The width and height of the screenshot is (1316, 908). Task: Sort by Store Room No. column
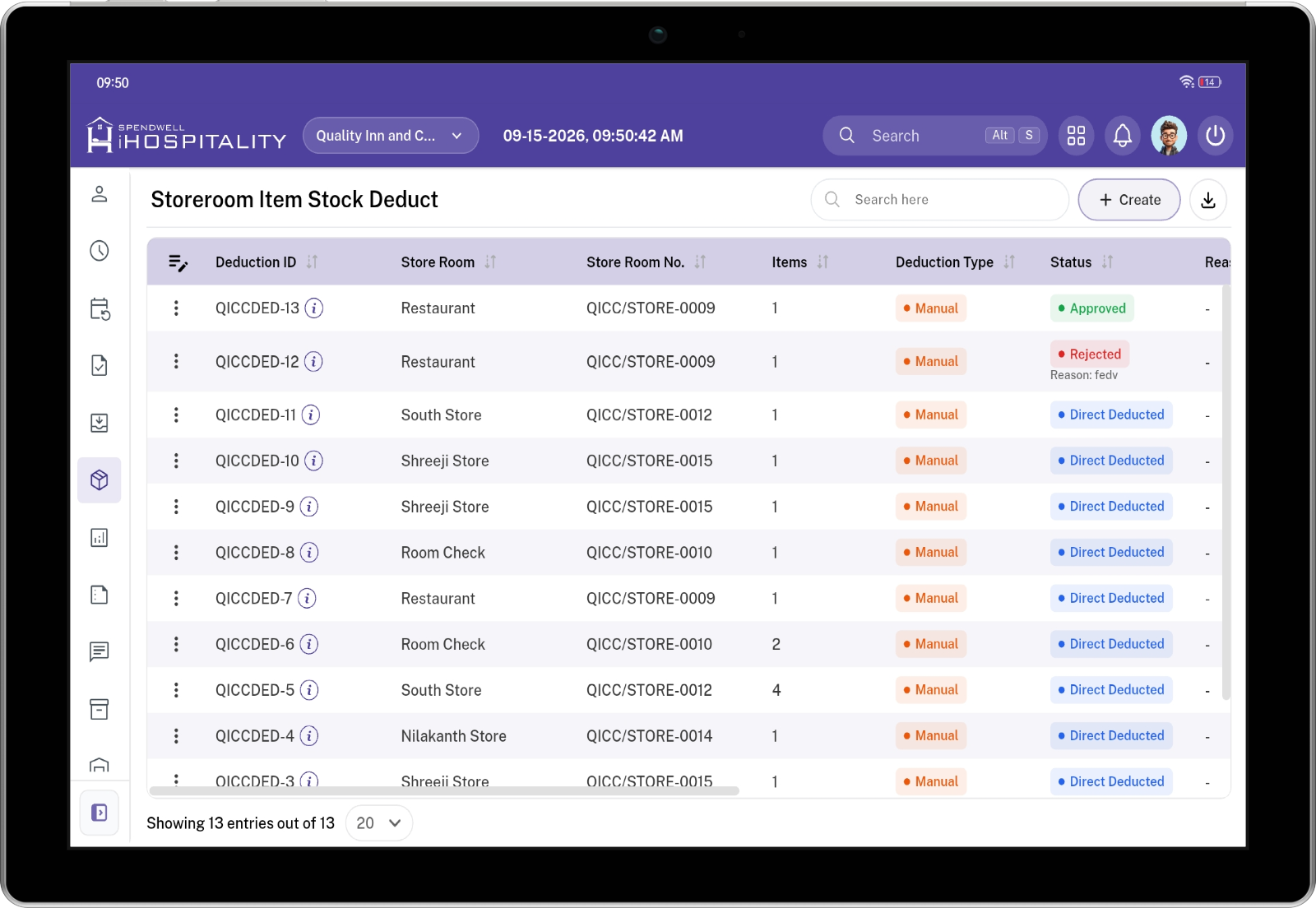700,262
